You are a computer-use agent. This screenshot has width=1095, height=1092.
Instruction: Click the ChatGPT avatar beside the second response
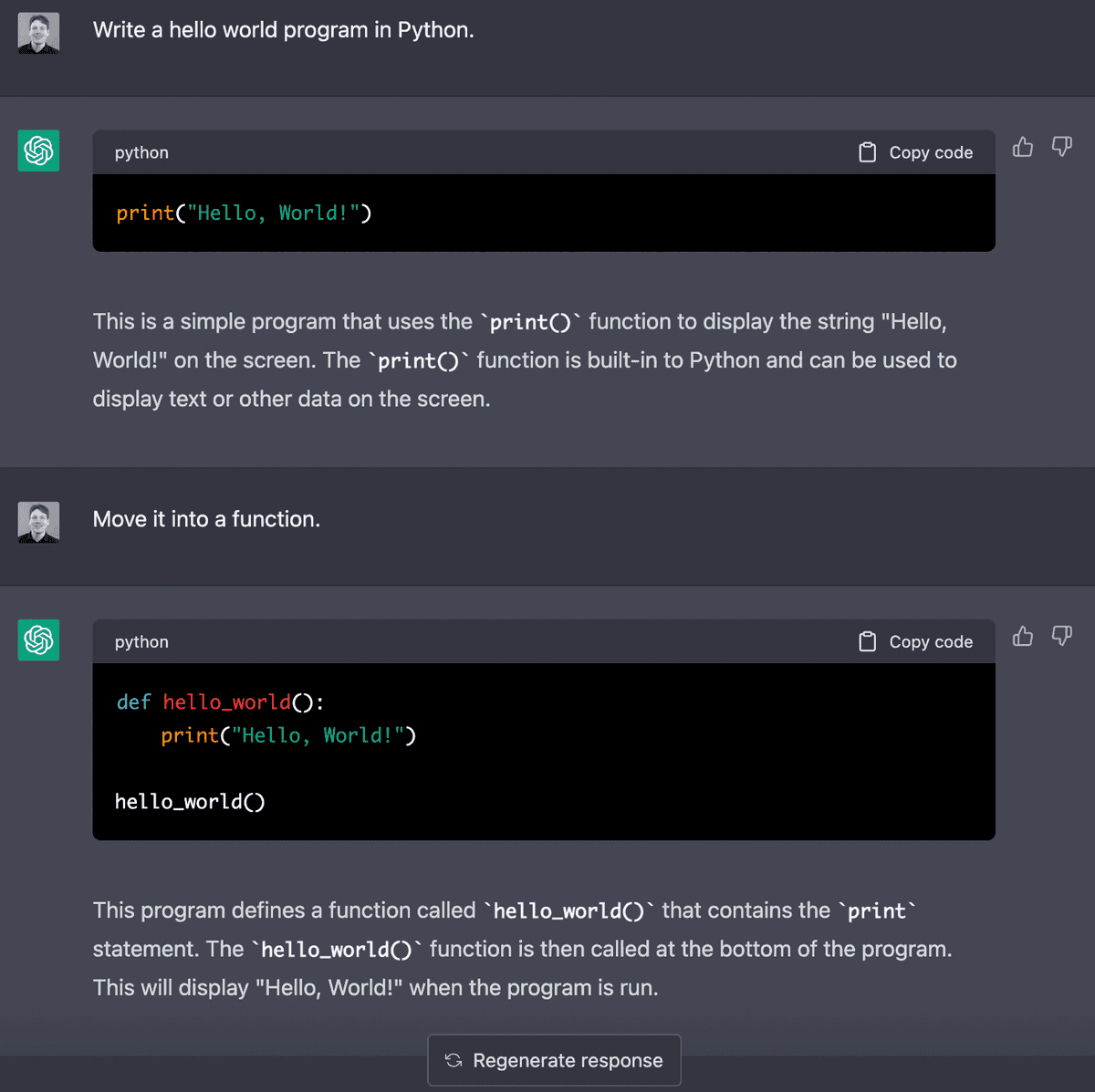37,640
